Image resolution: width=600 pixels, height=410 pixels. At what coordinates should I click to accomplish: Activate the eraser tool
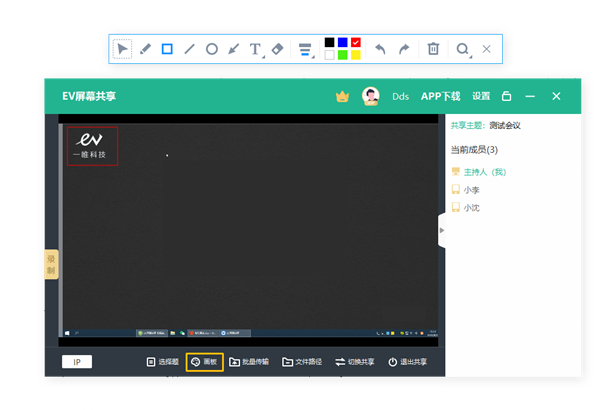click(278, 49)
